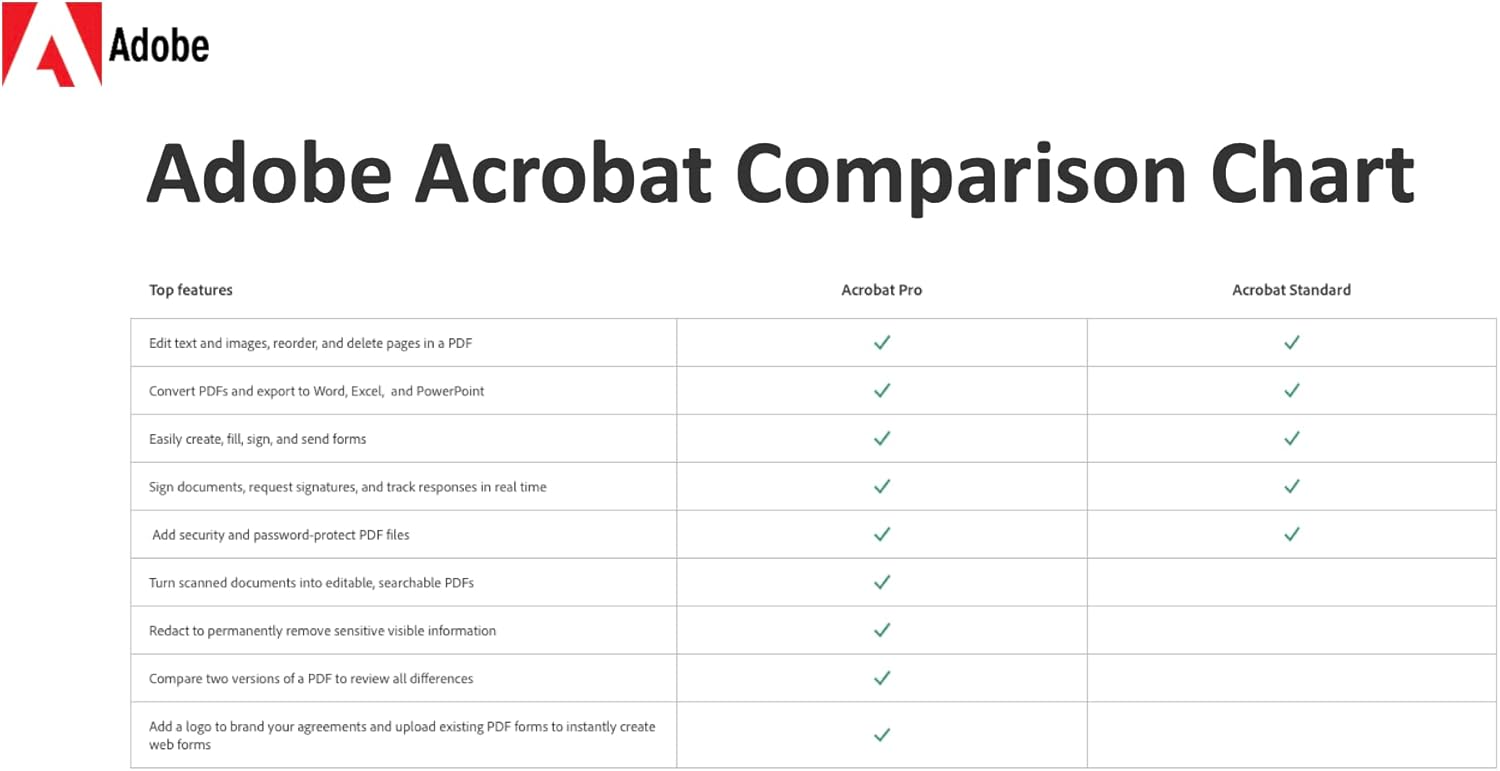This screenshot has width=1500, height=771.
Task: Select the Acrobat Pro column header
Action: point(881,290)
